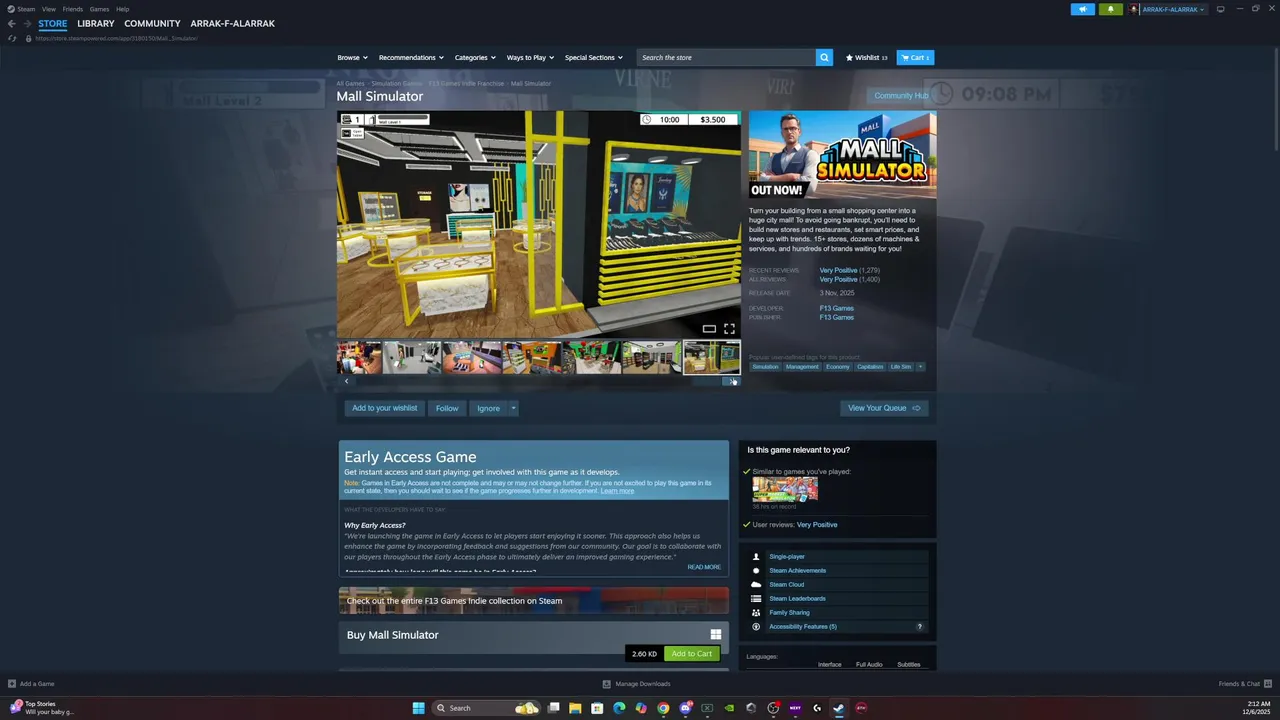Image resolution: width=1280 pixels, height=720 pixels.
Task: Open the F13 Games Indie collection banner
Action: tap(534, 601)
